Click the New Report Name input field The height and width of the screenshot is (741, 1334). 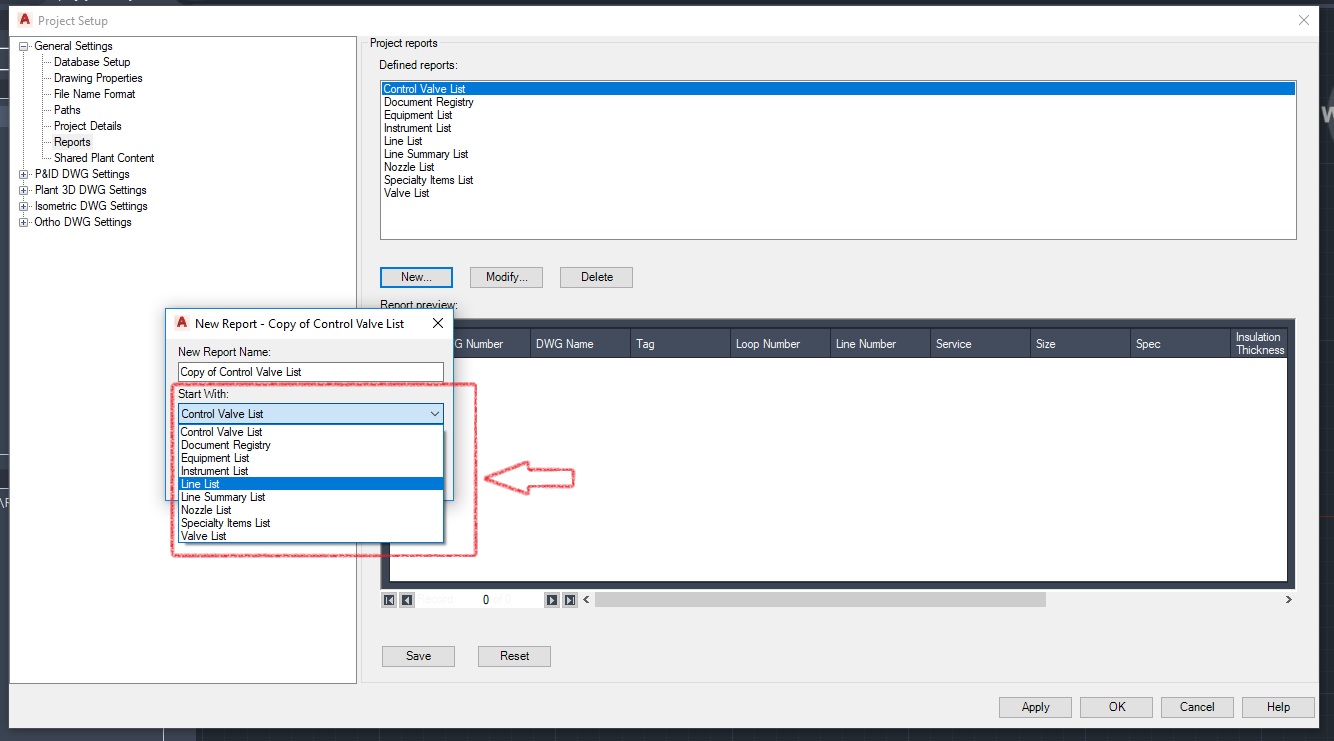pos(310,371)
